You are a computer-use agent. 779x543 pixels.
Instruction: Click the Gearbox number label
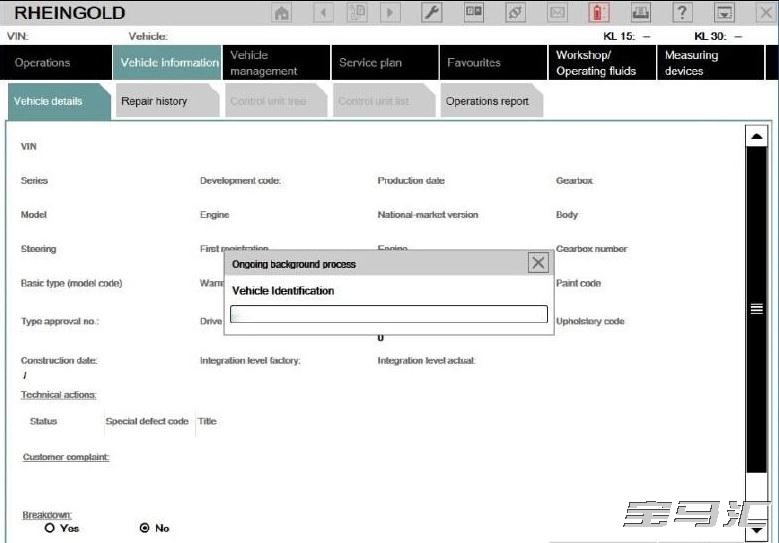pos(591,248)
